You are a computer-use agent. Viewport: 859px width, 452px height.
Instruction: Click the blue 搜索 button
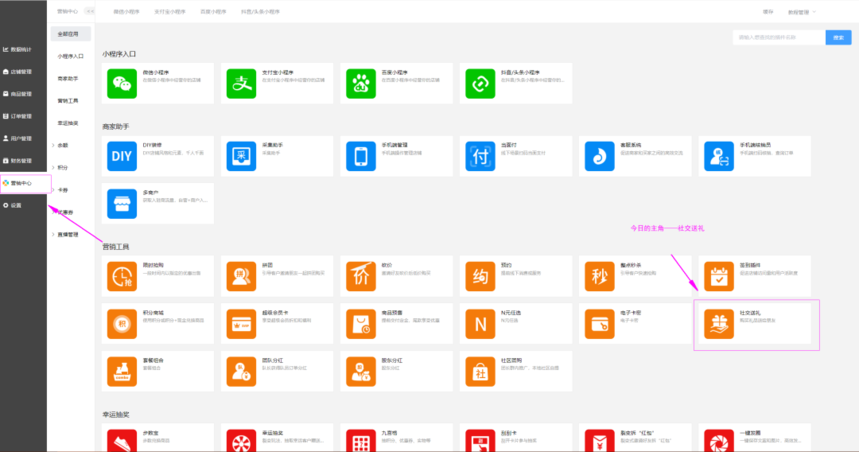838,37
